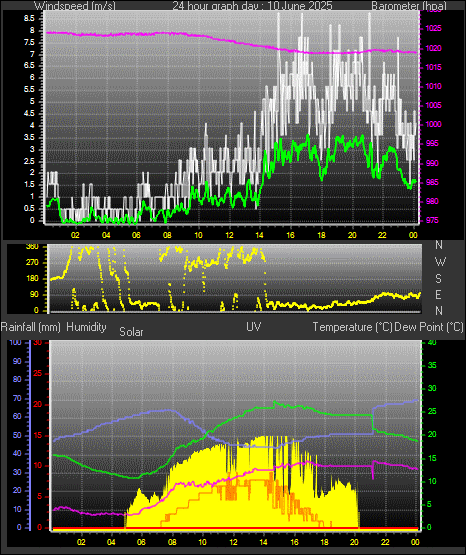The height and width of the screenshot is (555, 466).
Task: Select the Temperature (°C) label
Action: click(352, 327)
